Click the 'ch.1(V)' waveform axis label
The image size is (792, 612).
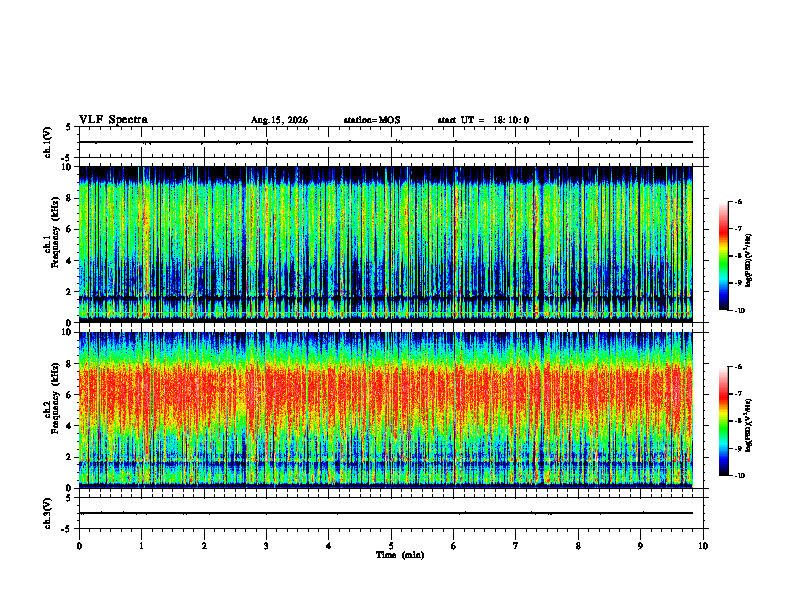click(48, 142)
